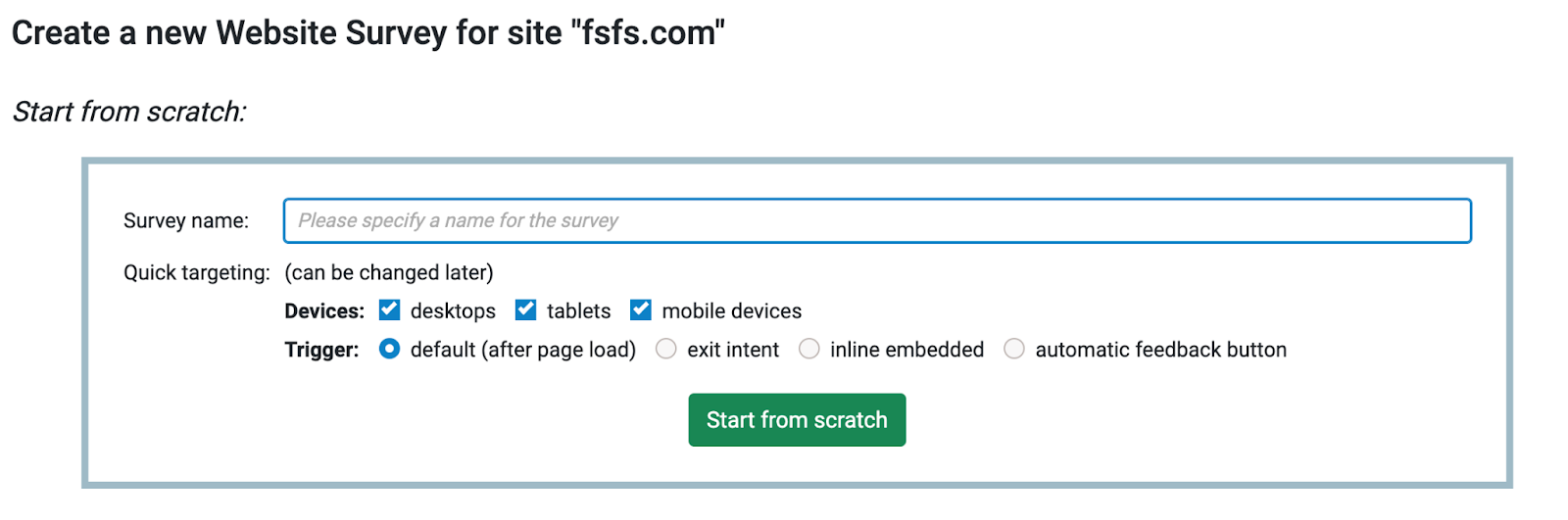1568x520 pixels.
Task: Uncheck the mobile devices checkbox
Action: click(641, 310)
